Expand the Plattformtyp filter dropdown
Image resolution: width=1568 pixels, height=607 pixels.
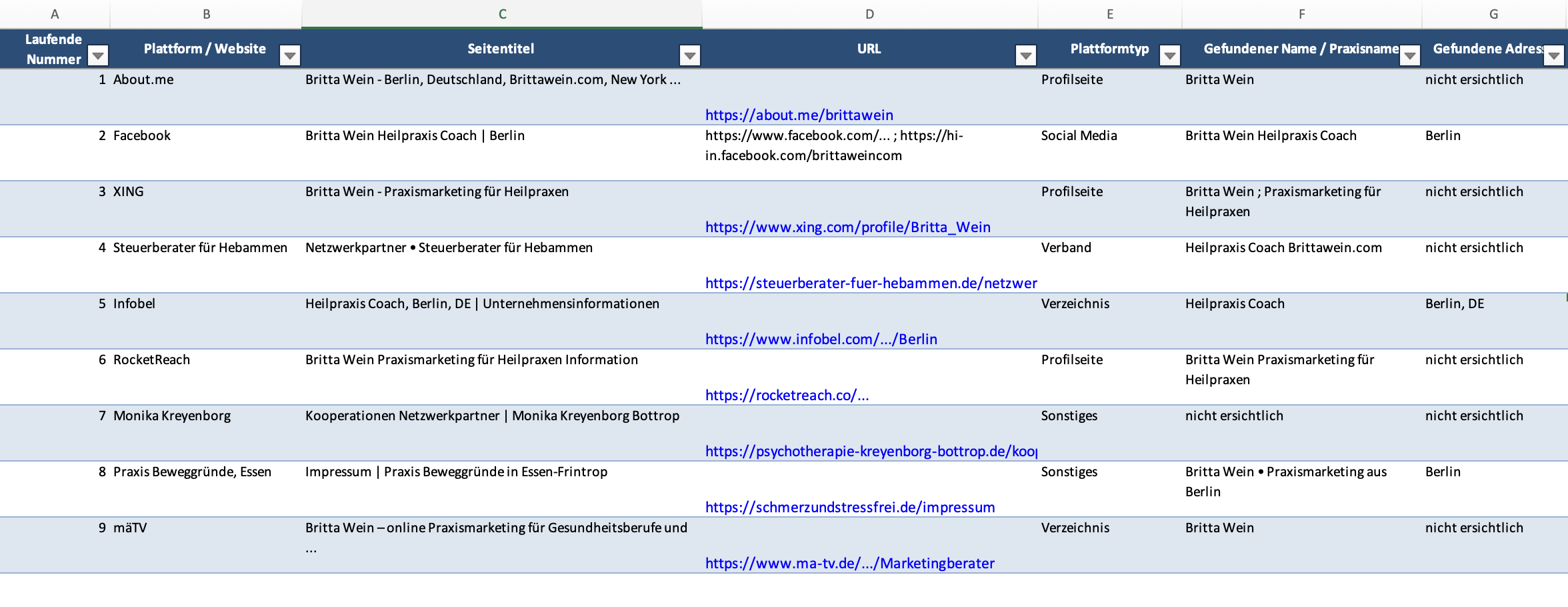coord(1169,56)
